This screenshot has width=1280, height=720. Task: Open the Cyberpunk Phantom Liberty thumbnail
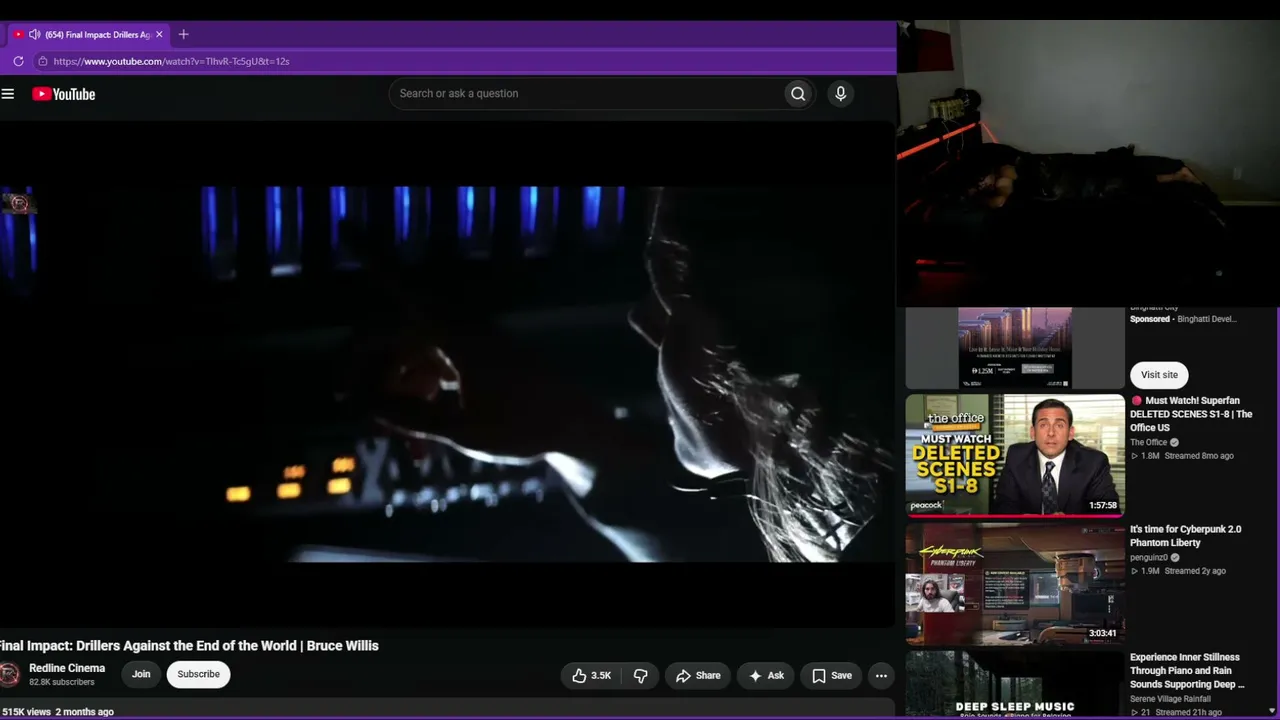[1015, 584]
